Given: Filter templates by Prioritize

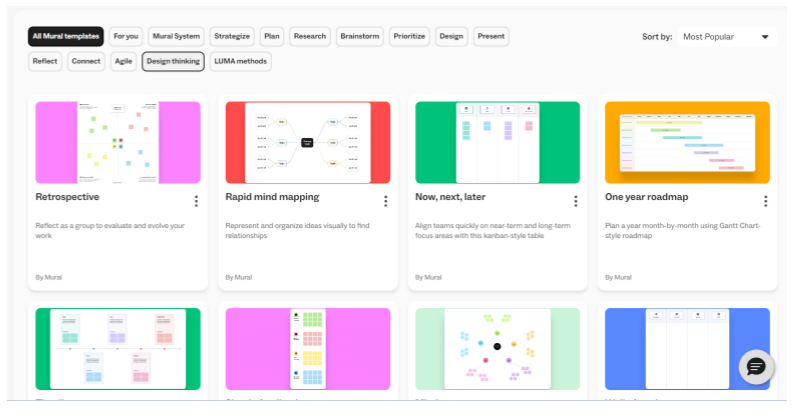Looking at the screenshot, I should (410, 37).
